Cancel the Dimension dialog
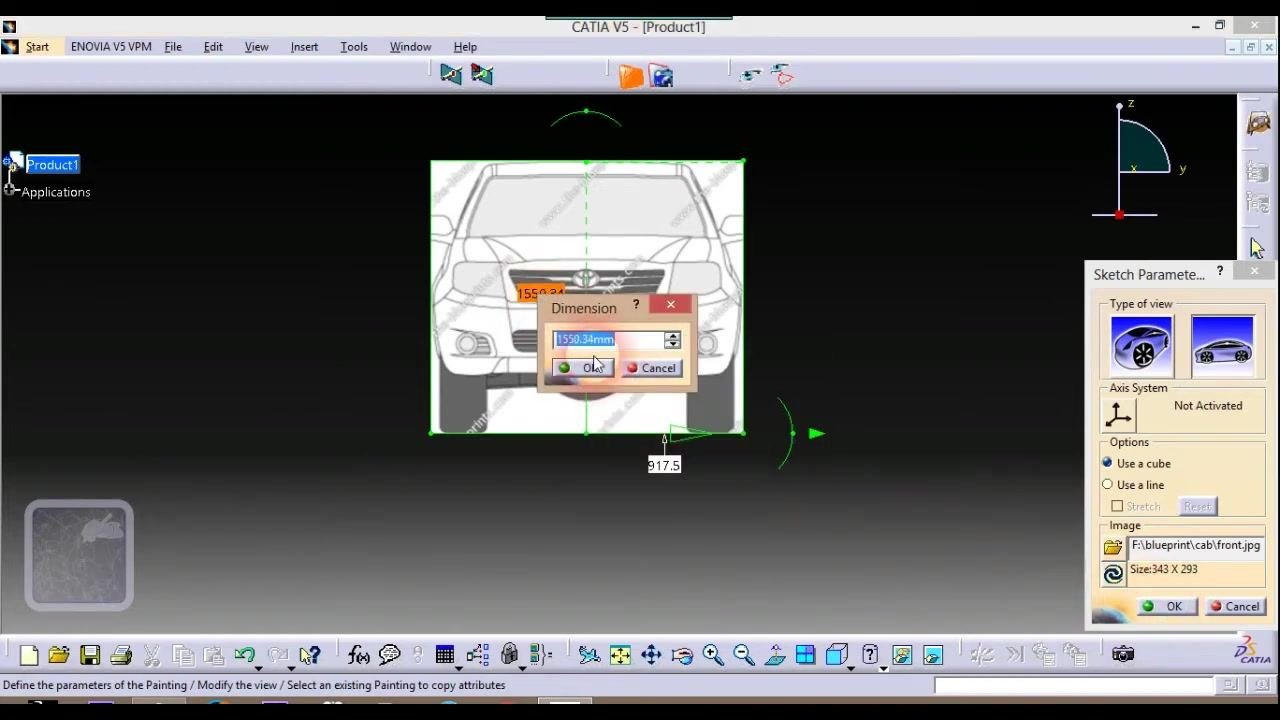Image resolution: width=1280 pixels, height=720 pixels. (x=652, y=368)
